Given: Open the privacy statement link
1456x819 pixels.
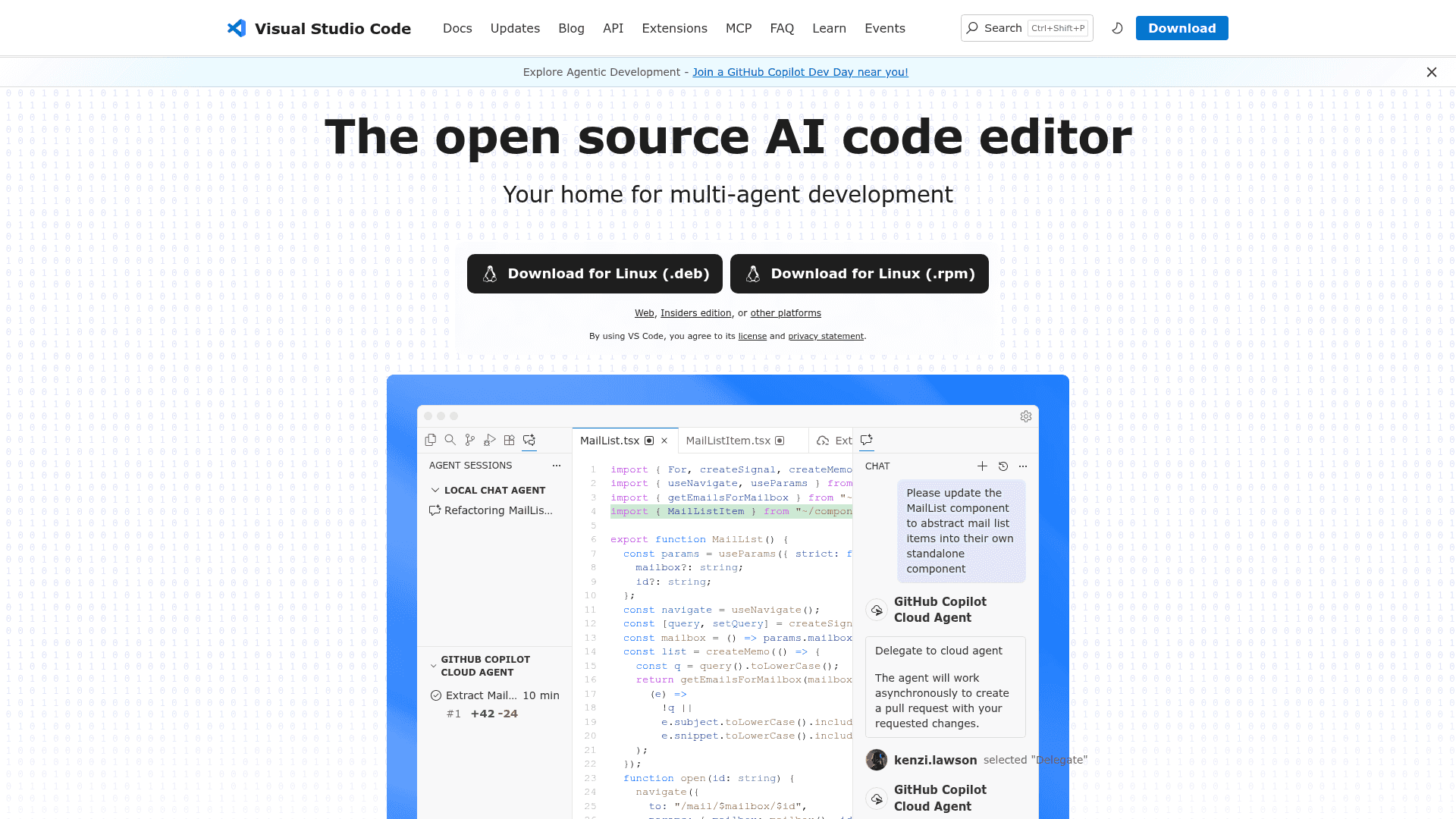Looking at the screenshot, I should [x=826, y=336].
